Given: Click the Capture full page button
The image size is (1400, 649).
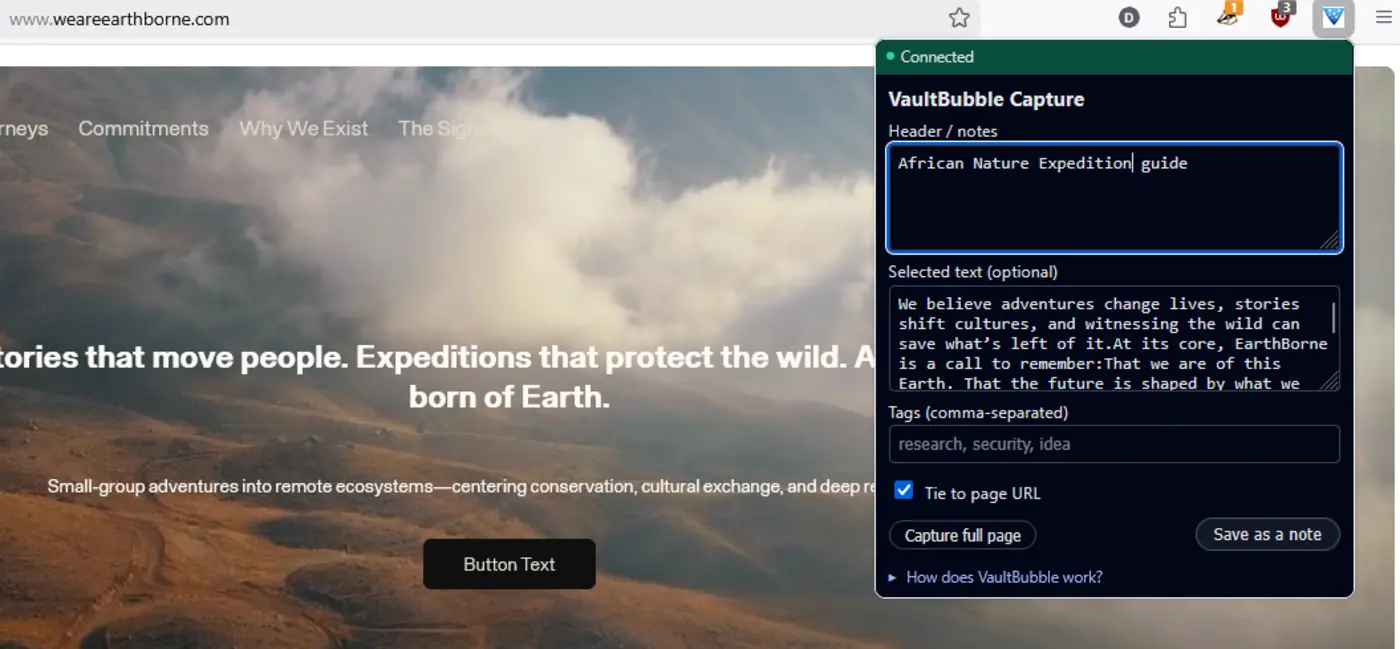Looking at the screenshot, I should (962, 535).
